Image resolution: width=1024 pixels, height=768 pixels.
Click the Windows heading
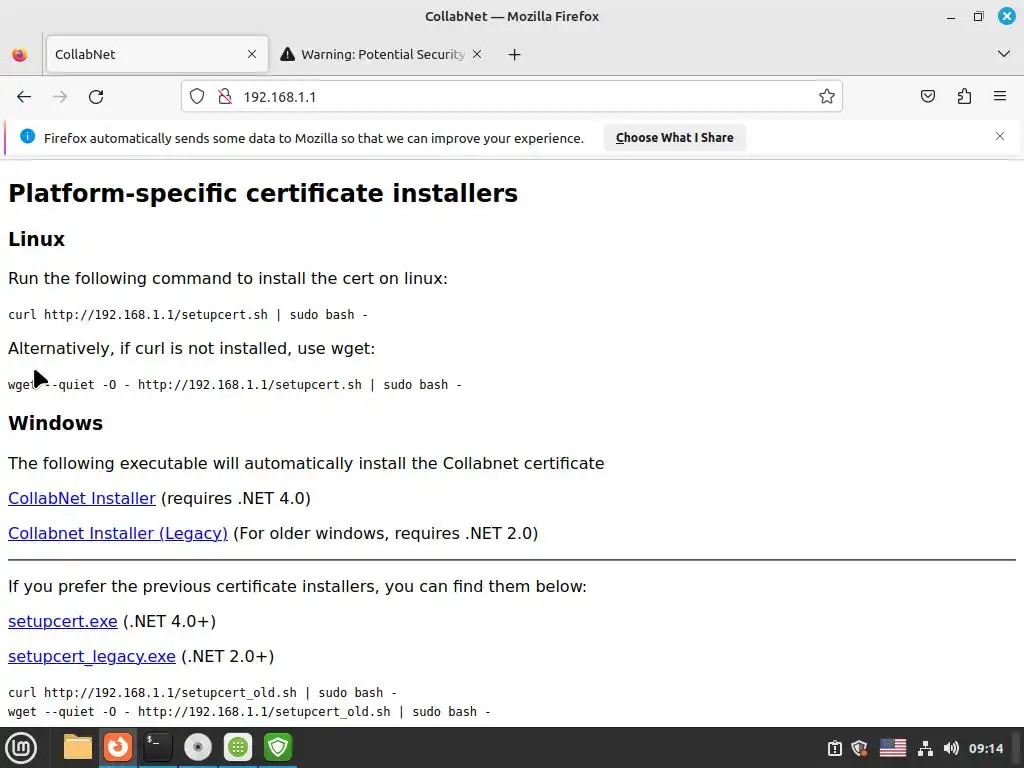click(56, 423)
